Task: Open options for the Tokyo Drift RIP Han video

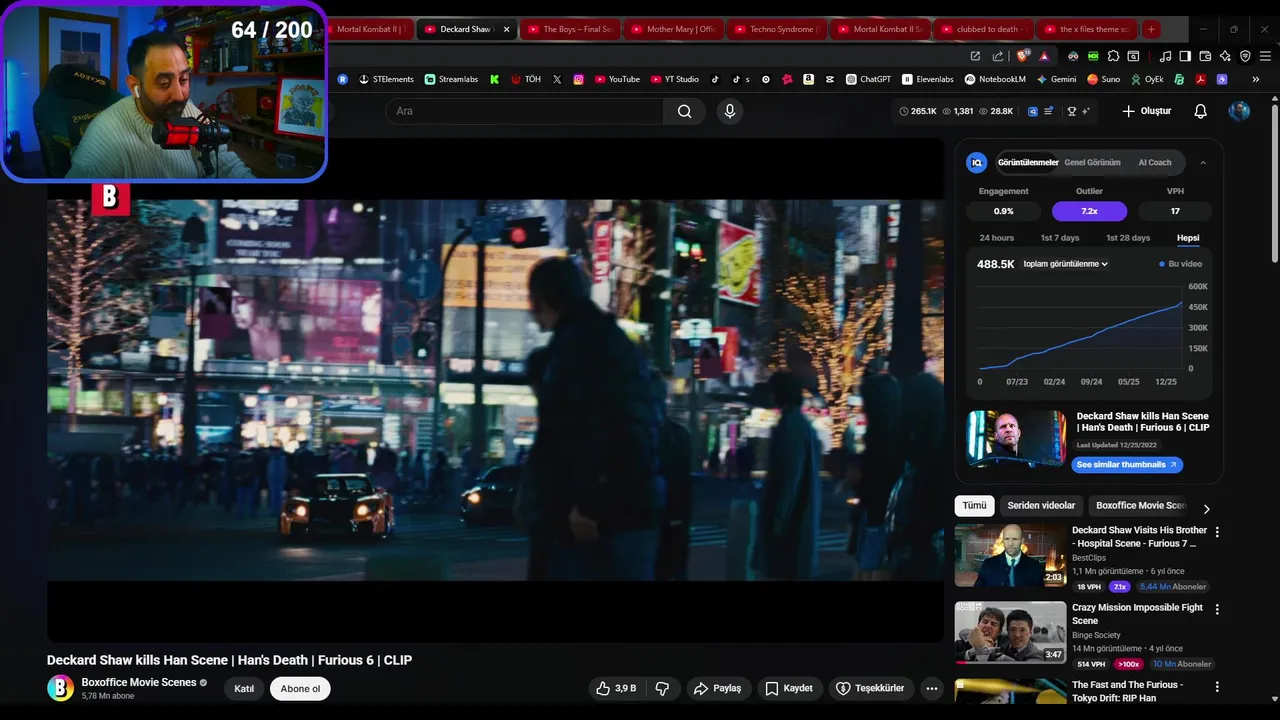Action: [x=1217, y=687]
